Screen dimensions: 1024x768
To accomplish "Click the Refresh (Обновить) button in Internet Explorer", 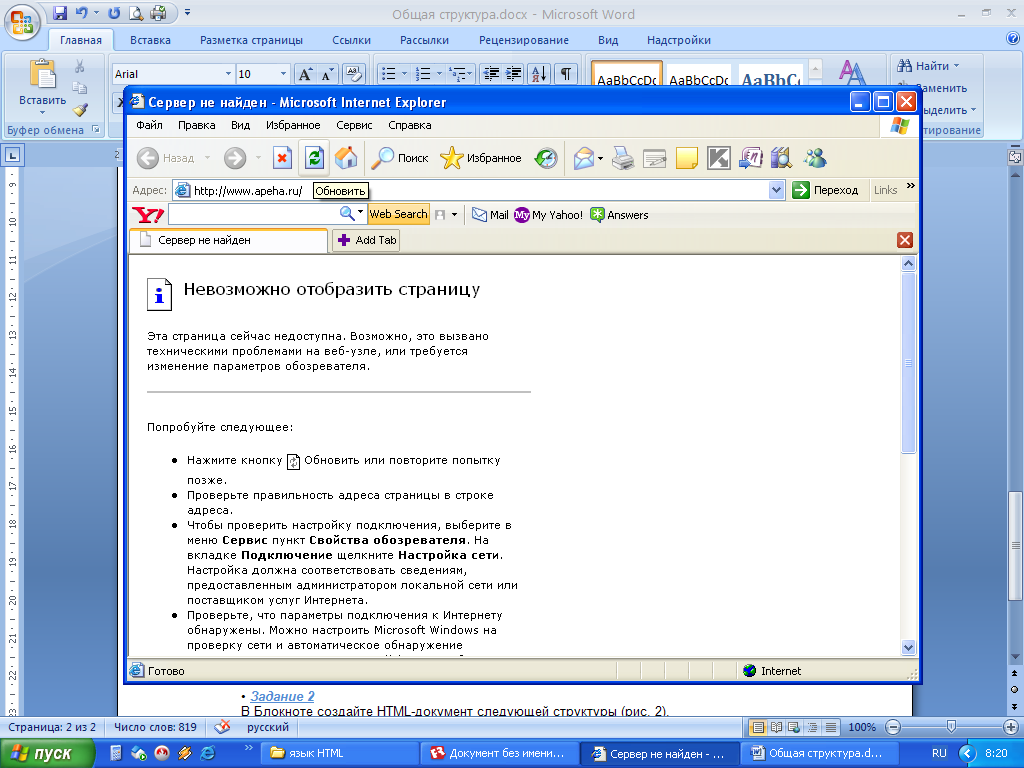I will pos(314,157).
